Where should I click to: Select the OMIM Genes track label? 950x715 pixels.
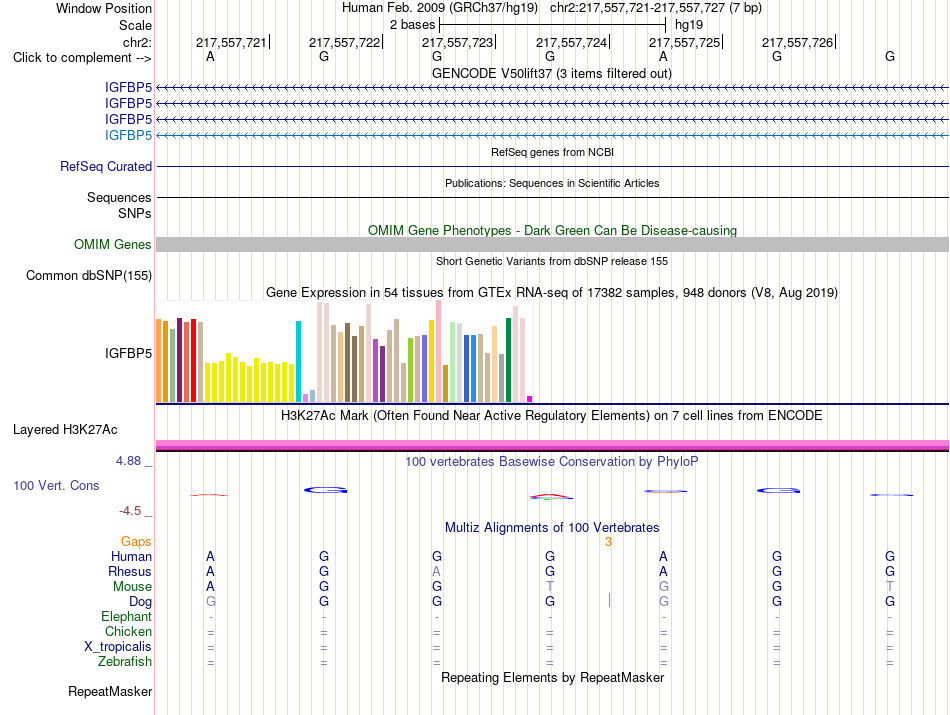pos(112,244)
